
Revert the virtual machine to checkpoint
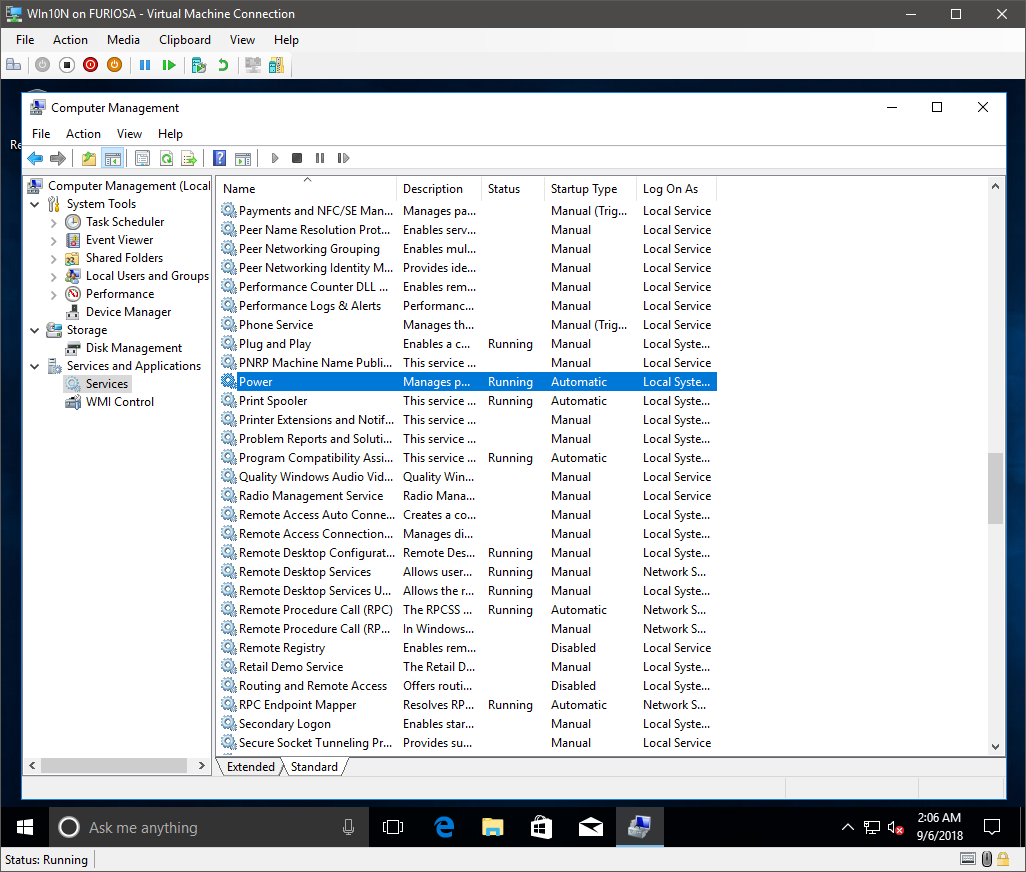(223, 65)
